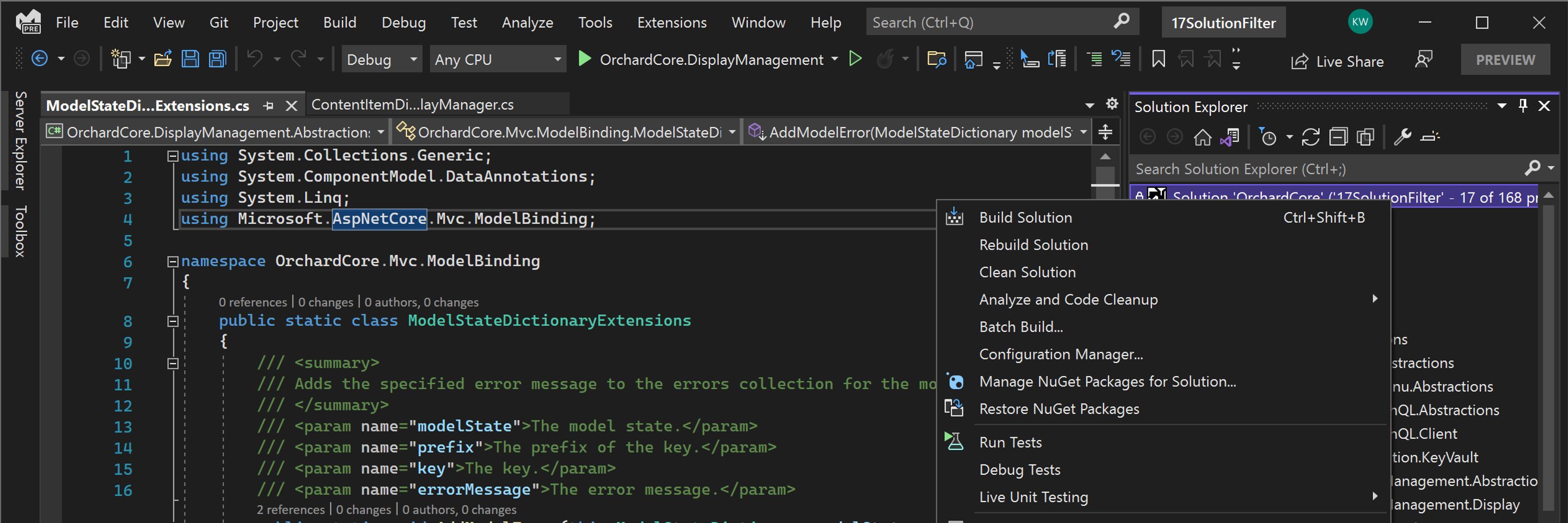This screenshot has width=1568, height=523.
Task: Click the Open File folder icon
Action: [163, 59]
